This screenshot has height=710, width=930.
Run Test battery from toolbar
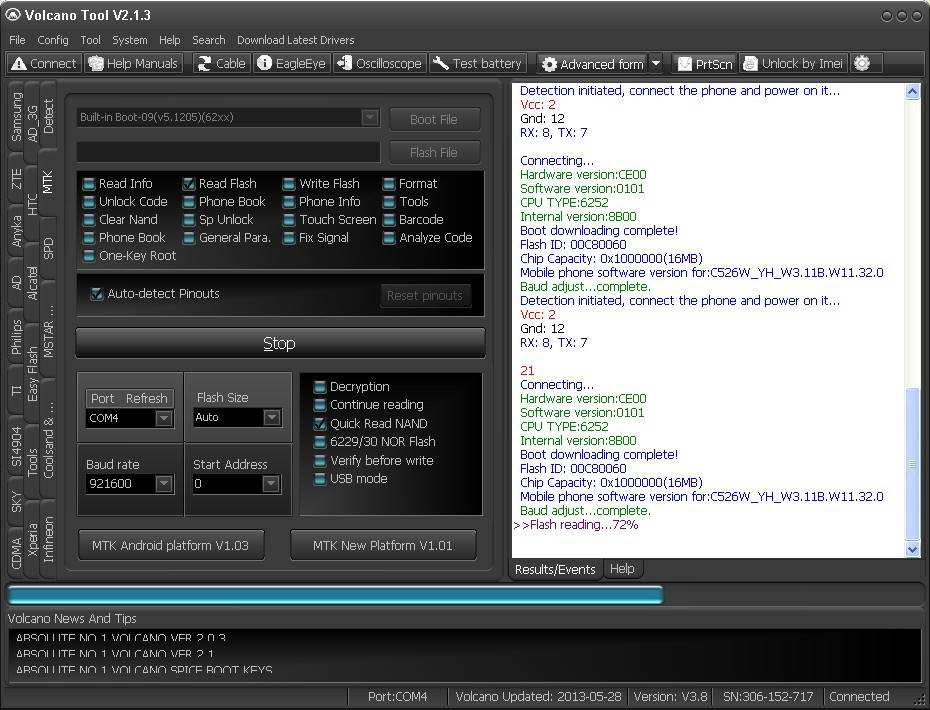(x=477, y=63)
